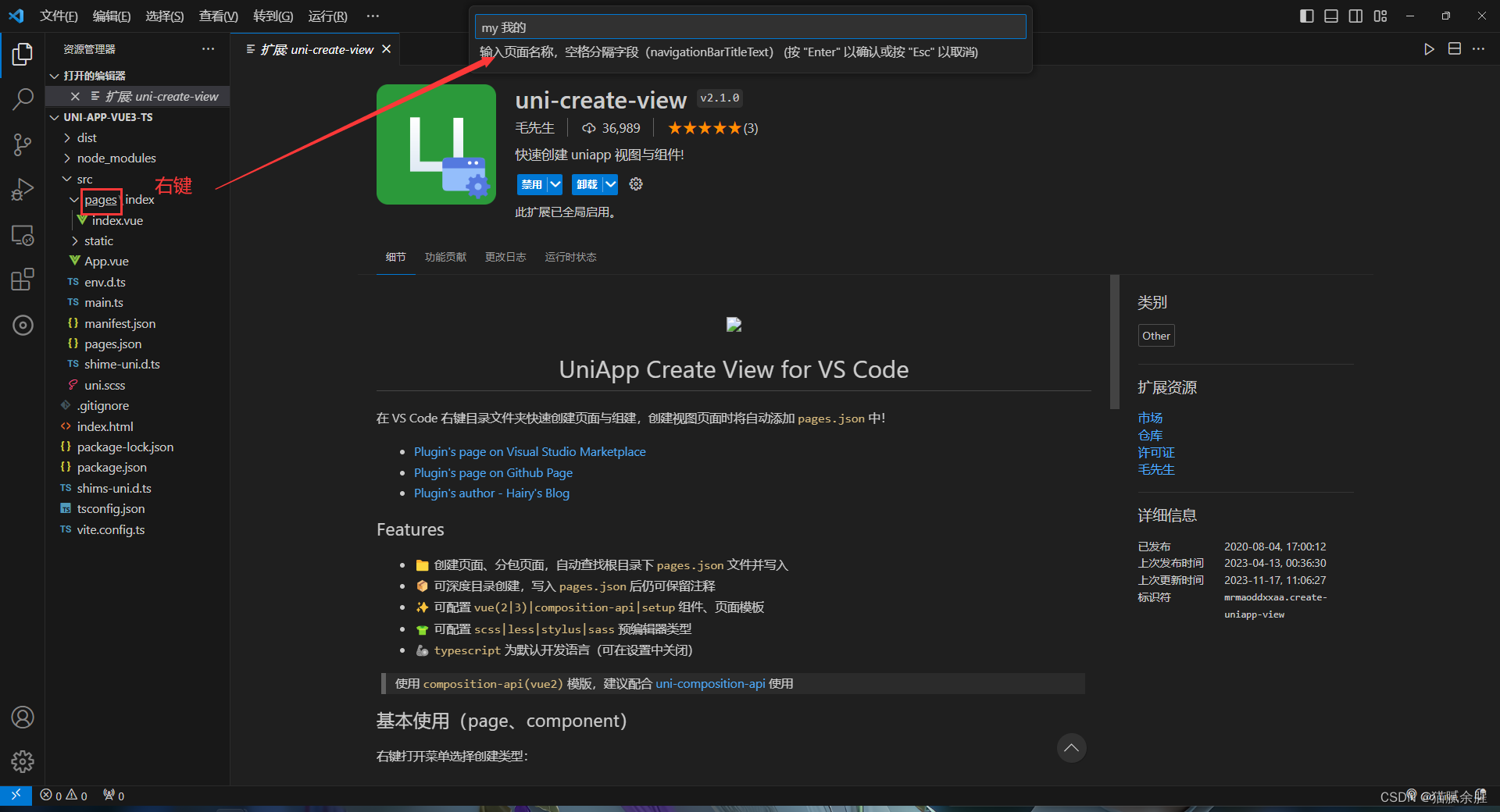Click the 禁用 button
Image resolution: width=1500 pixels, height=812 pixels.
pyautogui.click(x=532, y=184)
